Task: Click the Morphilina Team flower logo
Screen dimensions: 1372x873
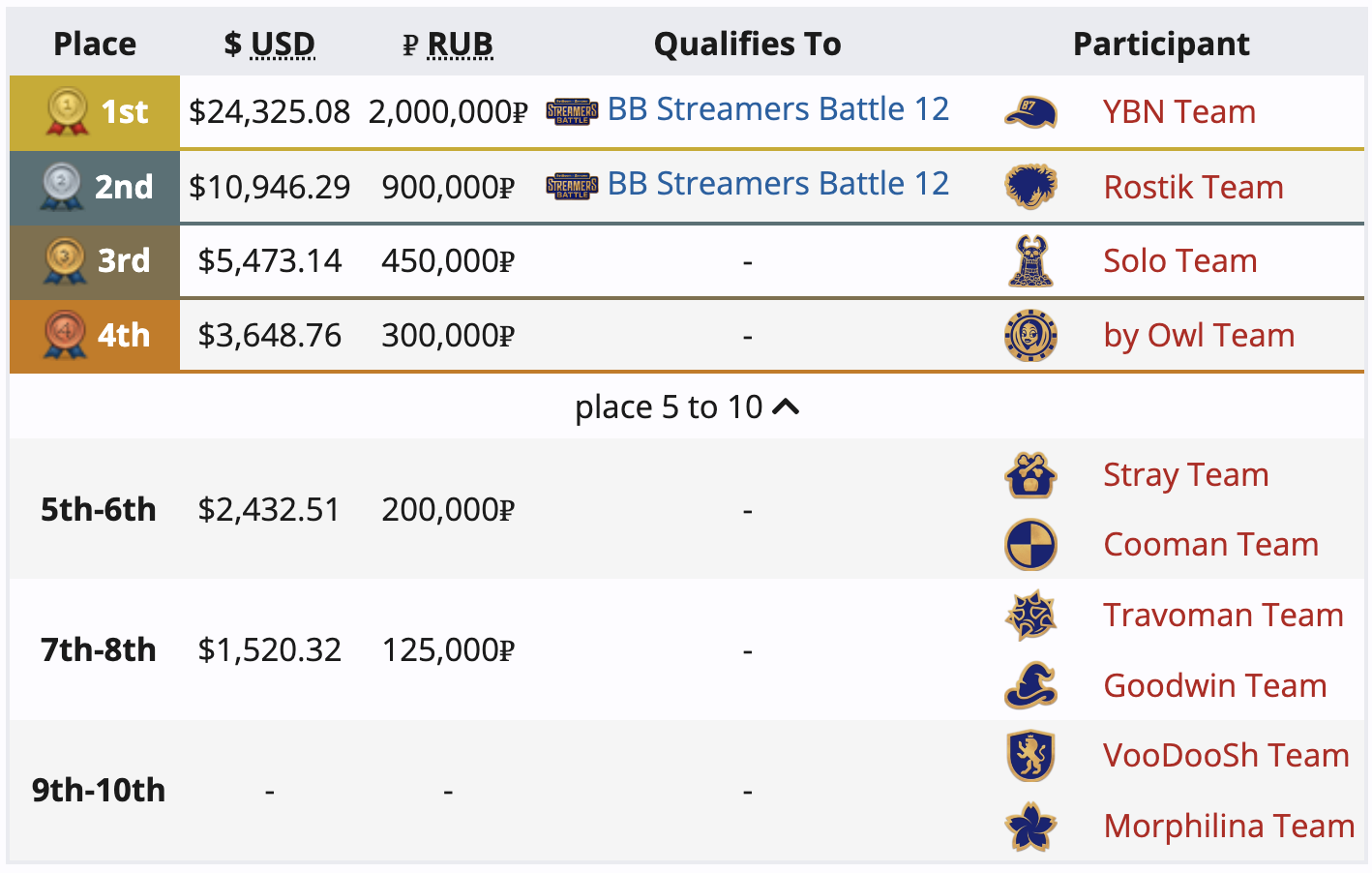Action: tap(1030, 827)
